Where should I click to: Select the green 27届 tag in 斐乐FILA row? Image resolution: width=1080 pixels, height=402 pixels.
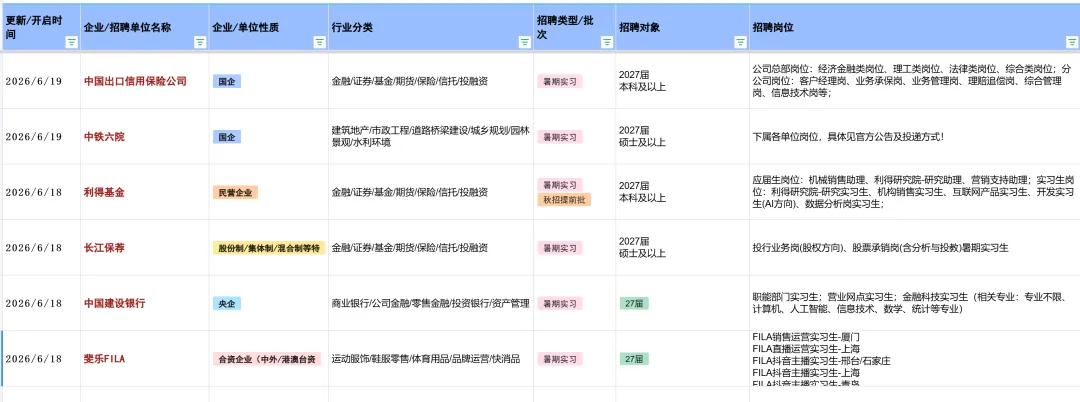point(634,359)
